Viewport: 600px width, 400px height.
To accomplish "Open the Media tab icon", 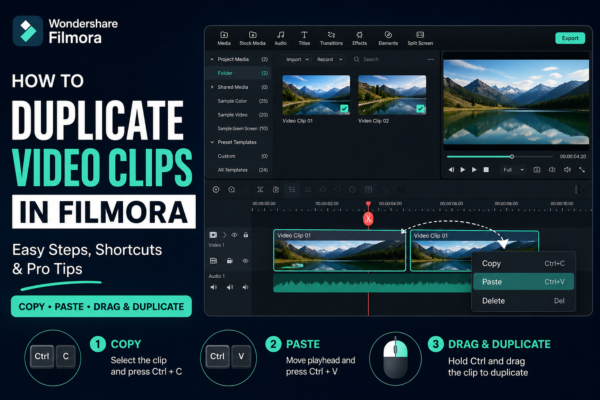I will pyautogui.click(x=224, y=35).
